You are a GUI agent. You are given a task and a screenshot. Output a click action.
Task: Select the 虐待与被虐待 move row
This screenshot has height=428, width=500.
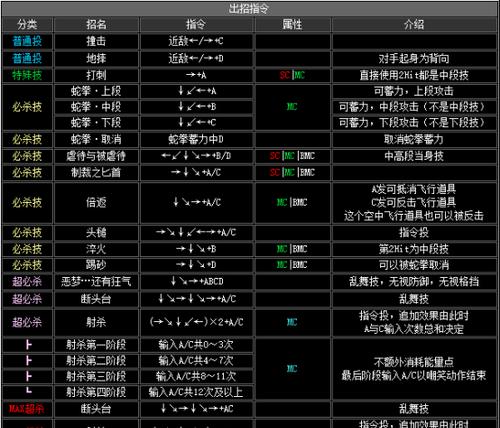click(x=249, y=156)
